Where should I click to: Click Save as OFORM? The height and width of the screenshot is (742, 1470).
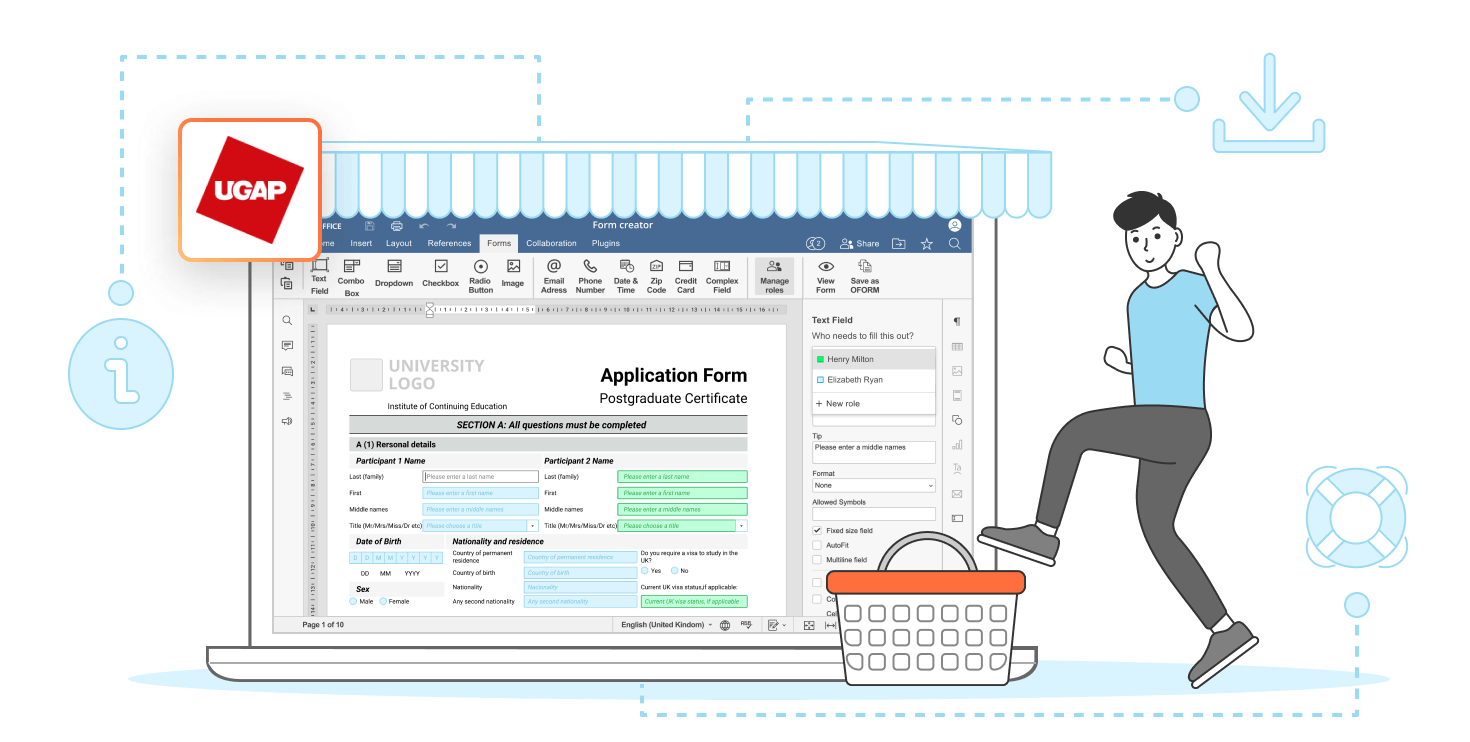pyautogui.click(x=865, y=276)
